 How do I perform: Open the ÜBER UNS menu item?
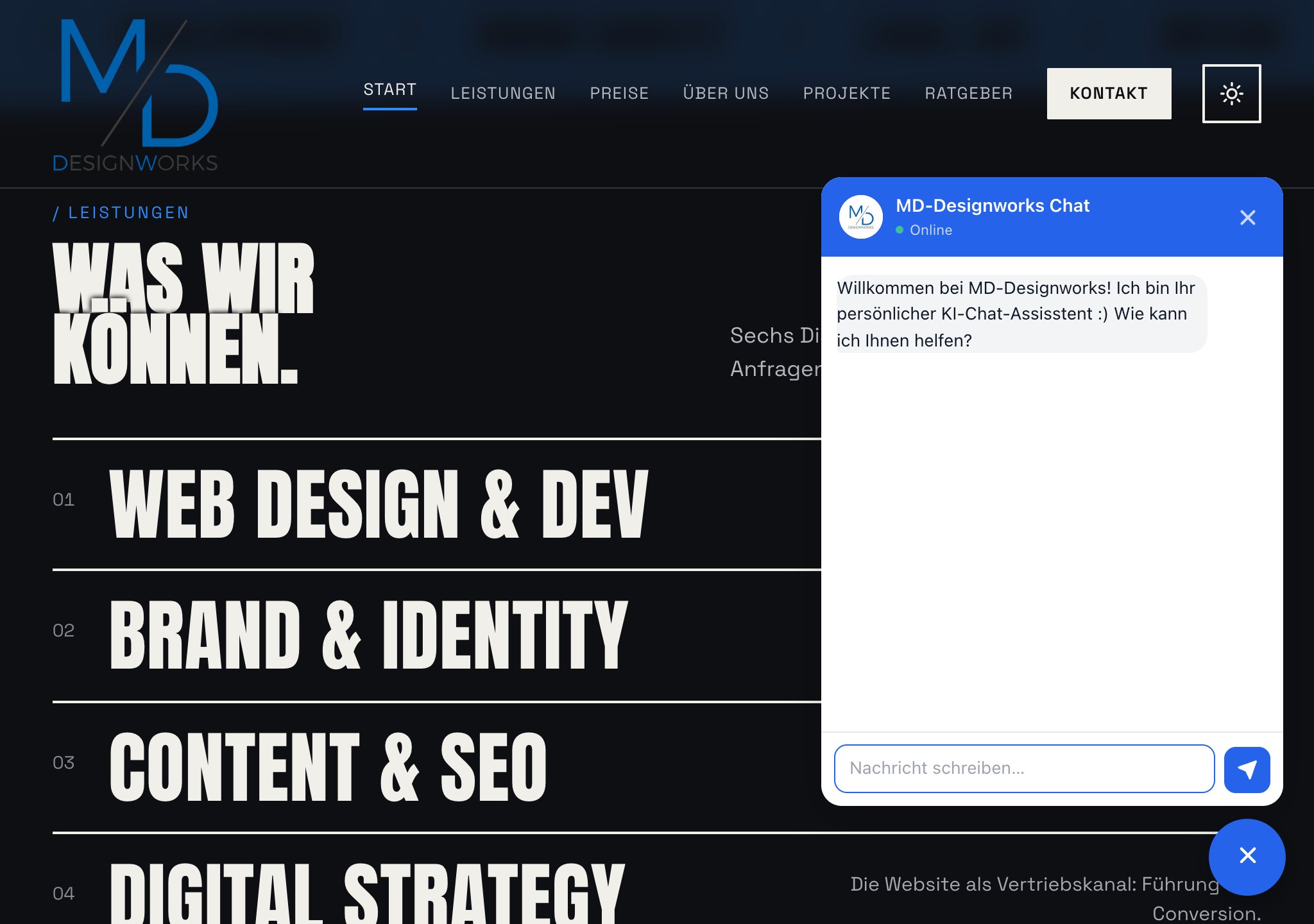point(726,94)
